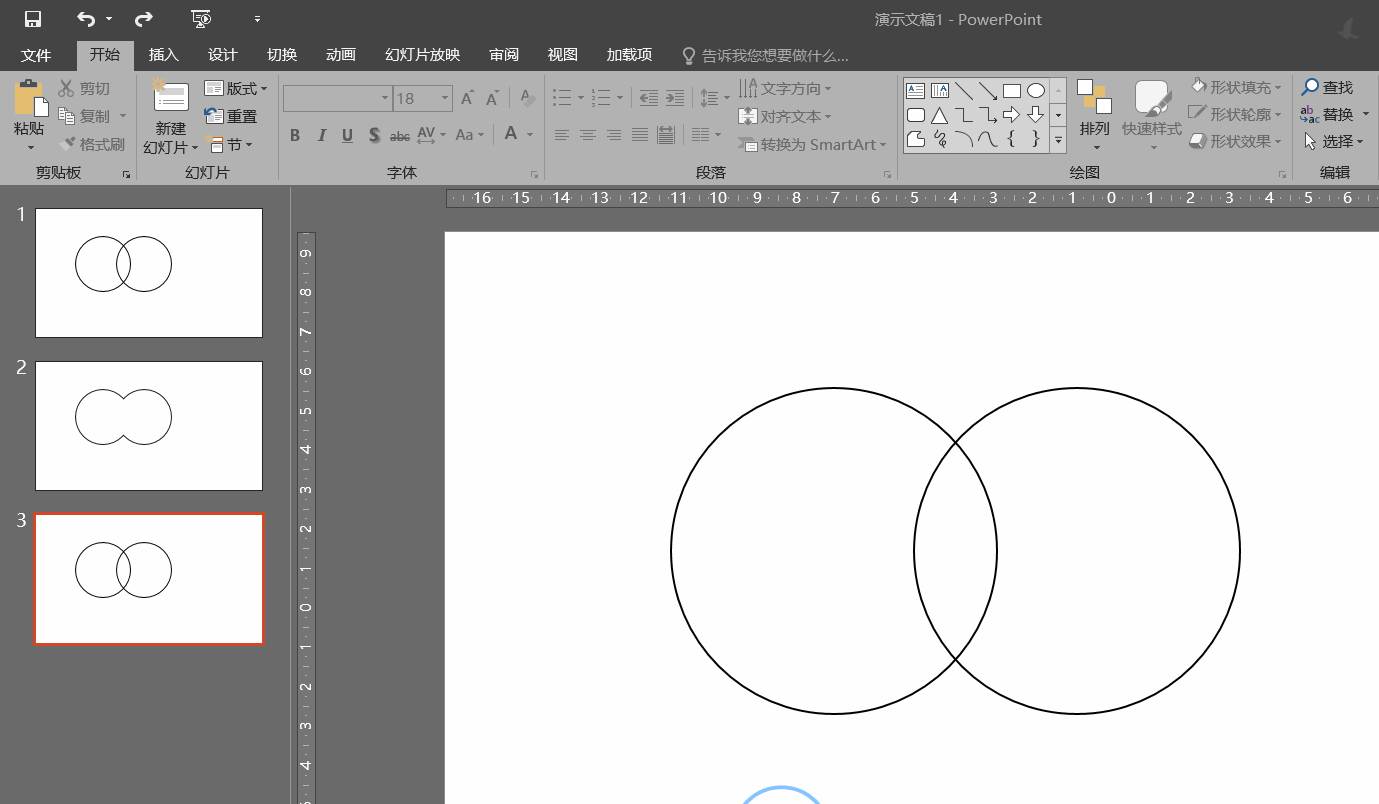Save the presentation with the disk icon
1379x804 pixels.
click(x=32, y=19)
